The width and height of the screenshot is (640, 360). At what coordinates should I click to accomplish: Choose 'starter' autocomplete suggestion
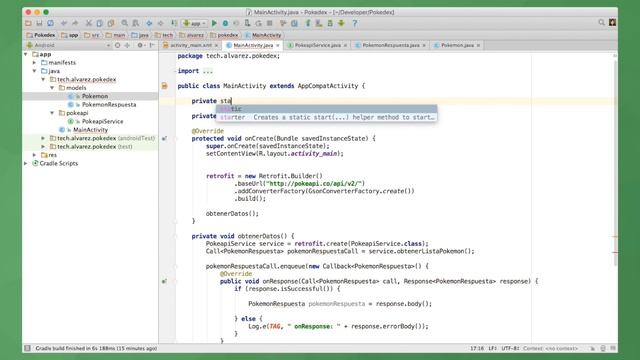click(x=327, y=117)
